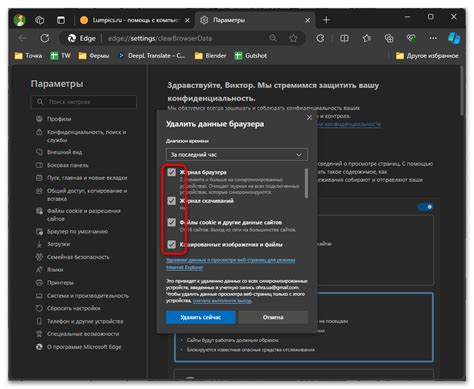Open Browser essentials heart icon
The height and width of the screenshot is (389, 474).
tap(411, 38)
